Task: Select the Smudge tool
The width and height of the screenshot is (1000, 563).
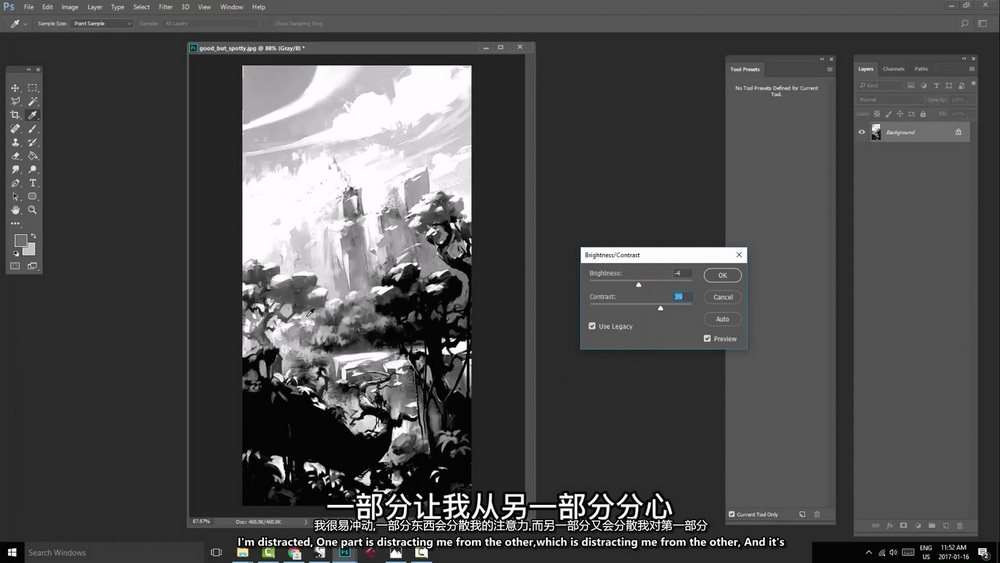Action: (15, 170)
